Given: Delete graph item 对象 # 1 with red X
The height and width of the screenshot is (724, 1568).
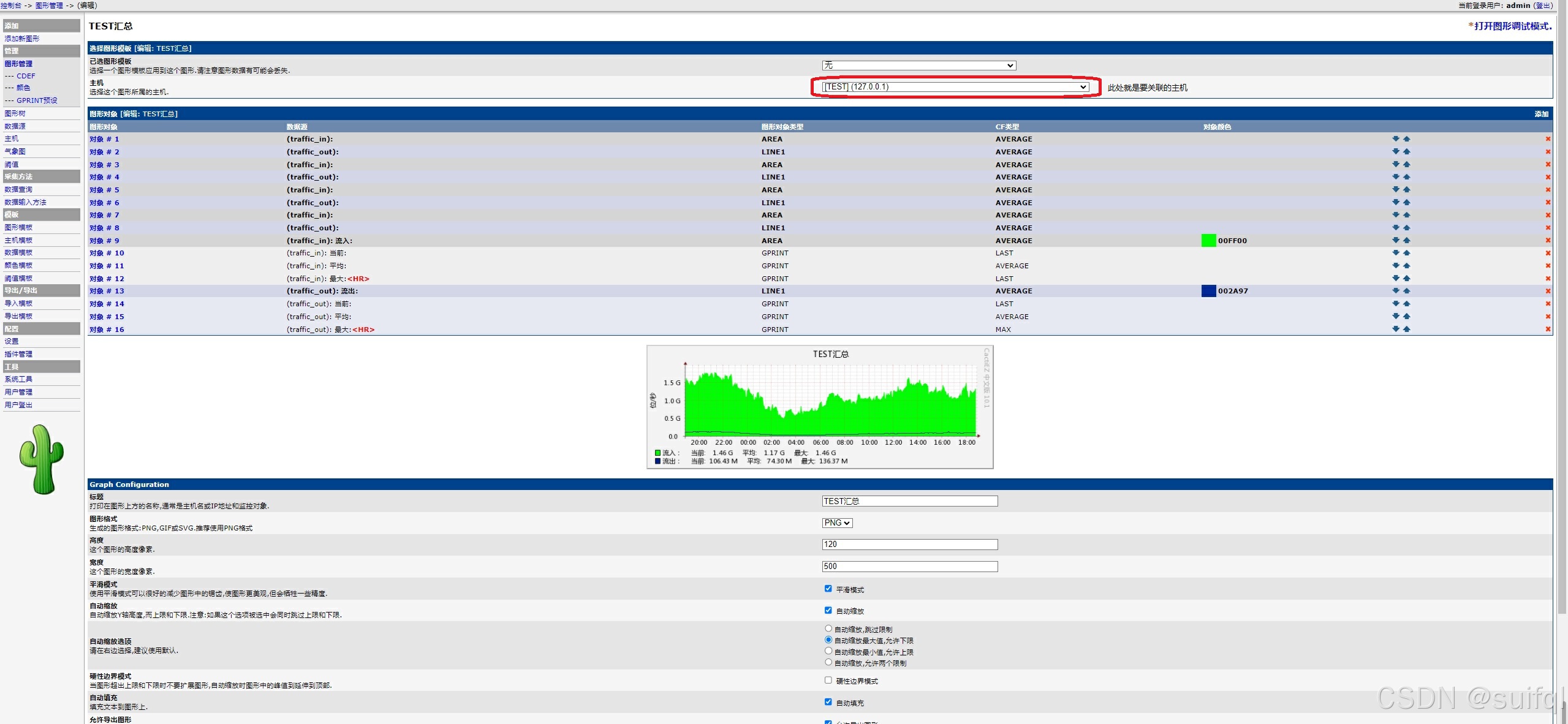Looking at the screenshot, I should coord(1548,139).
